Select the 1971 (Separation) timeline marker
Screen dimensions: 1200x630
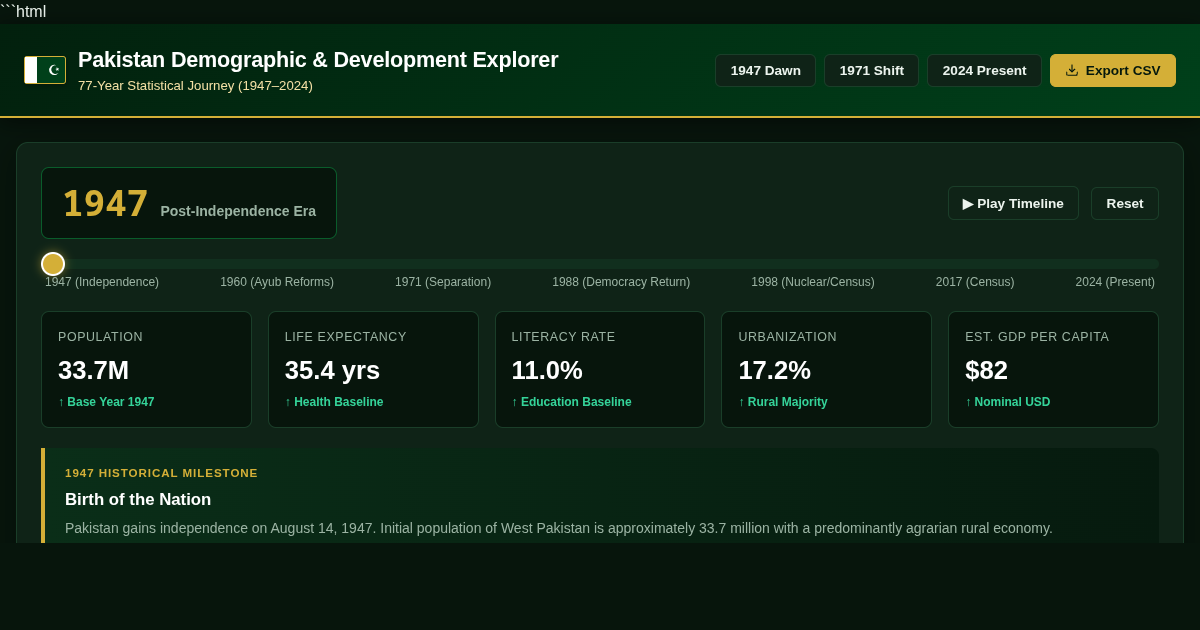(x=443, y=282)
